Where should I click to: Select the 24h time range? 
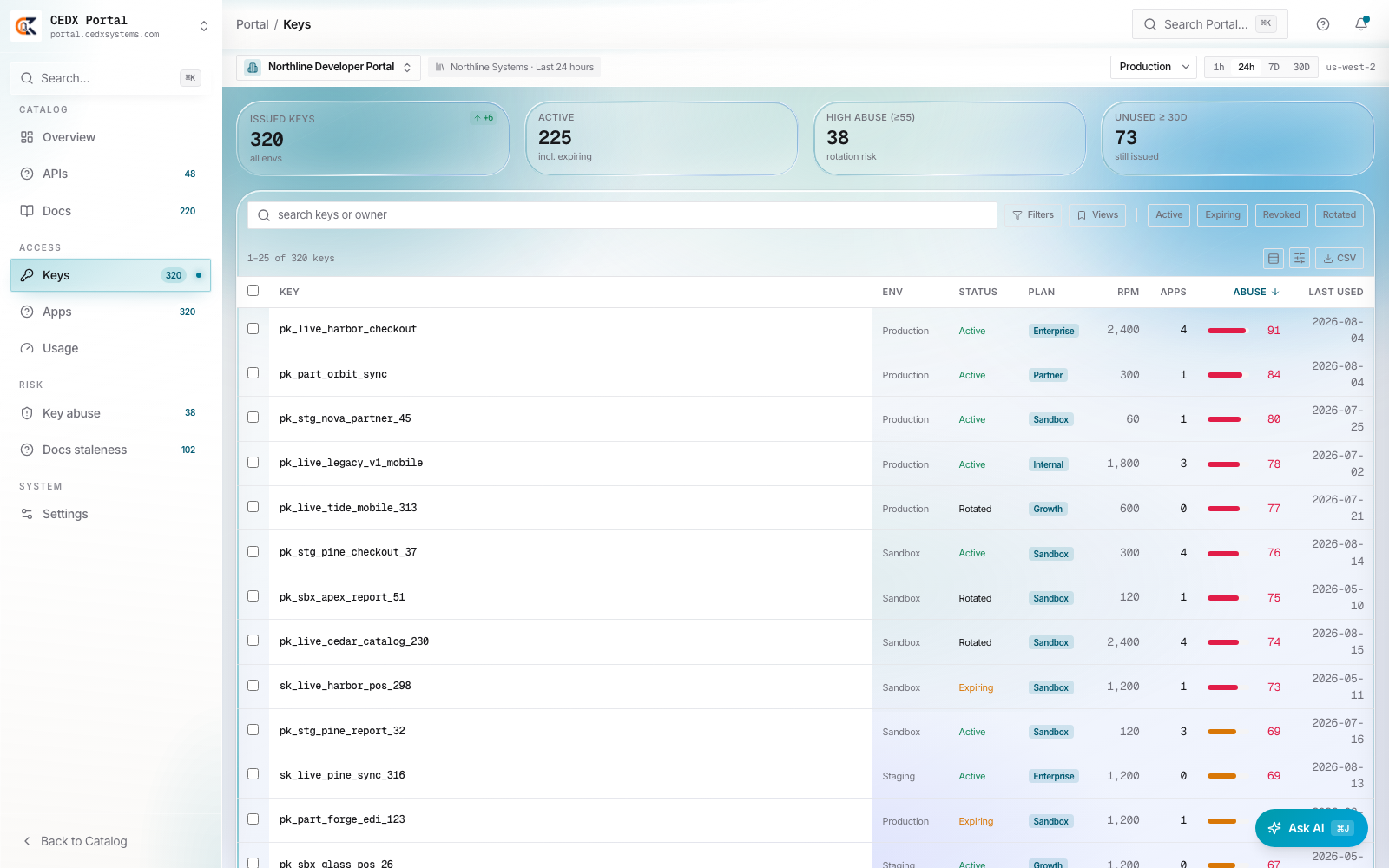coord(1247,67)
